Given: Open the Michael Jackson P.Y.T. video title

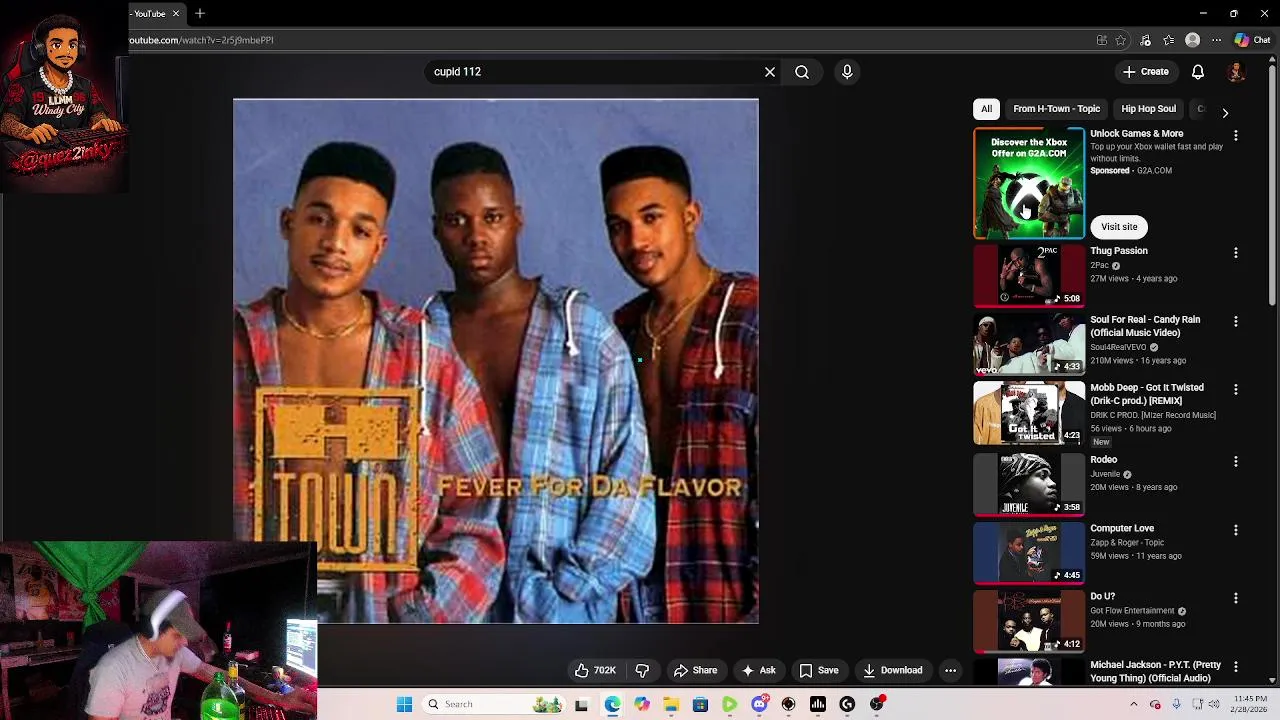Looking at the screenshot, I should point(1155,671).
